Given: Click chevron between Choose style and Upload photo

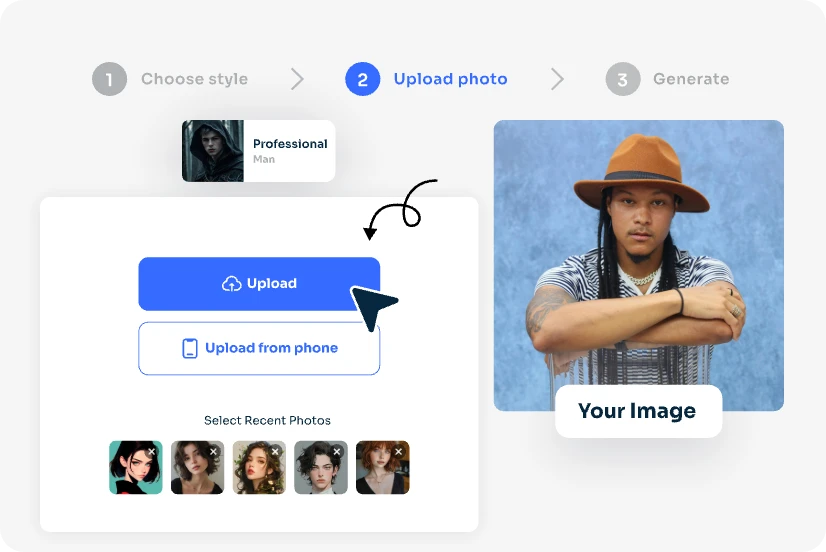Looking at the screenshot, I should tap(297, 79).
